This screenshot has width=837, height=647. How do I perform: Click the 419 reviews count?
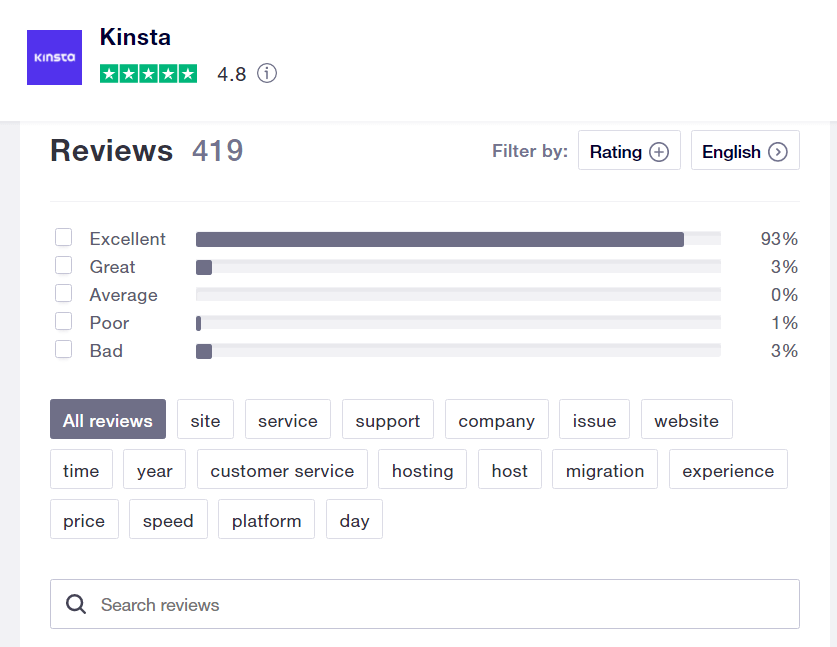218,151
